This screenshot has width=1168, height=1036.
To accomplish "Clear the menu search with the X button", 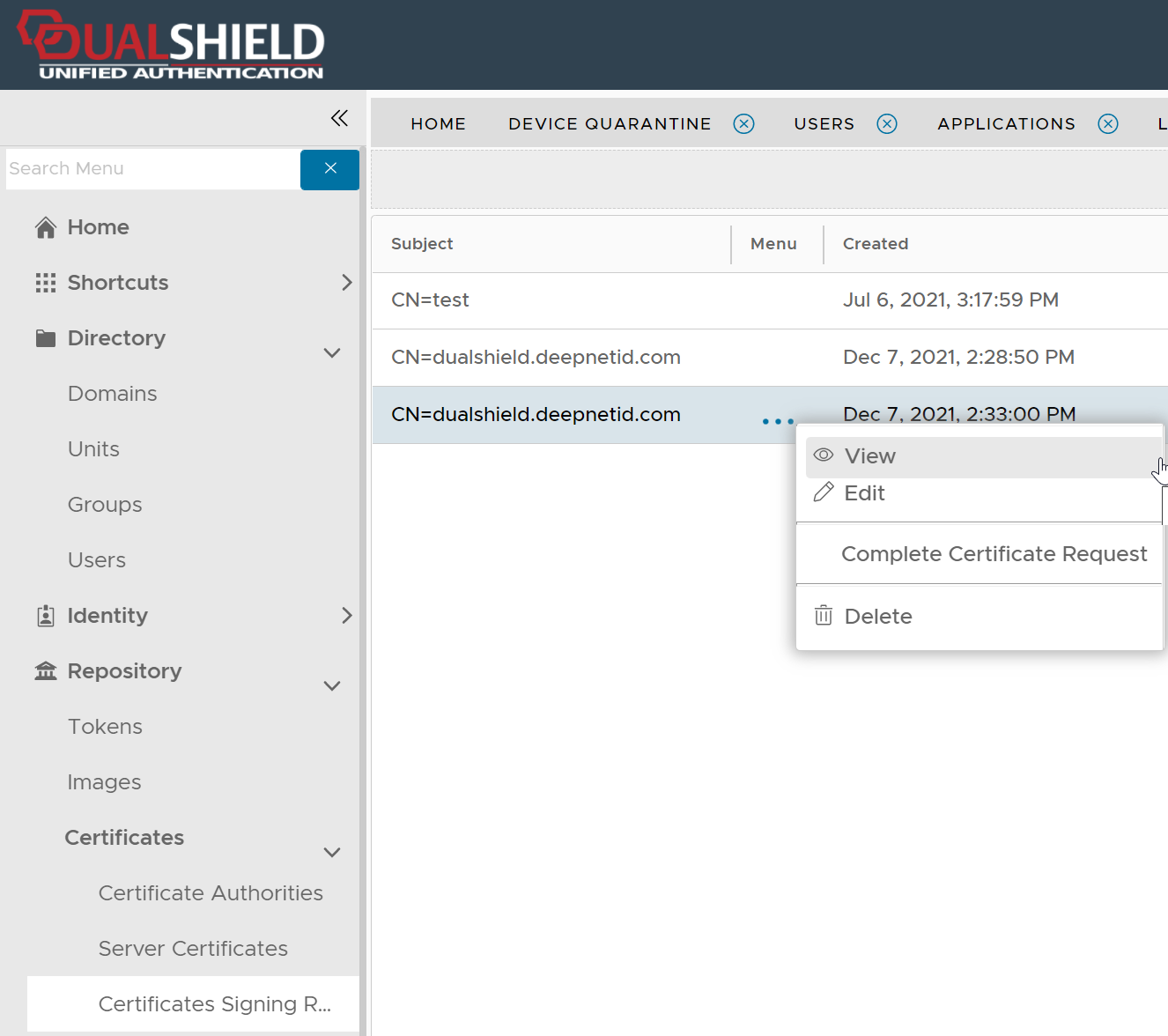I will [x=329, y=169].
